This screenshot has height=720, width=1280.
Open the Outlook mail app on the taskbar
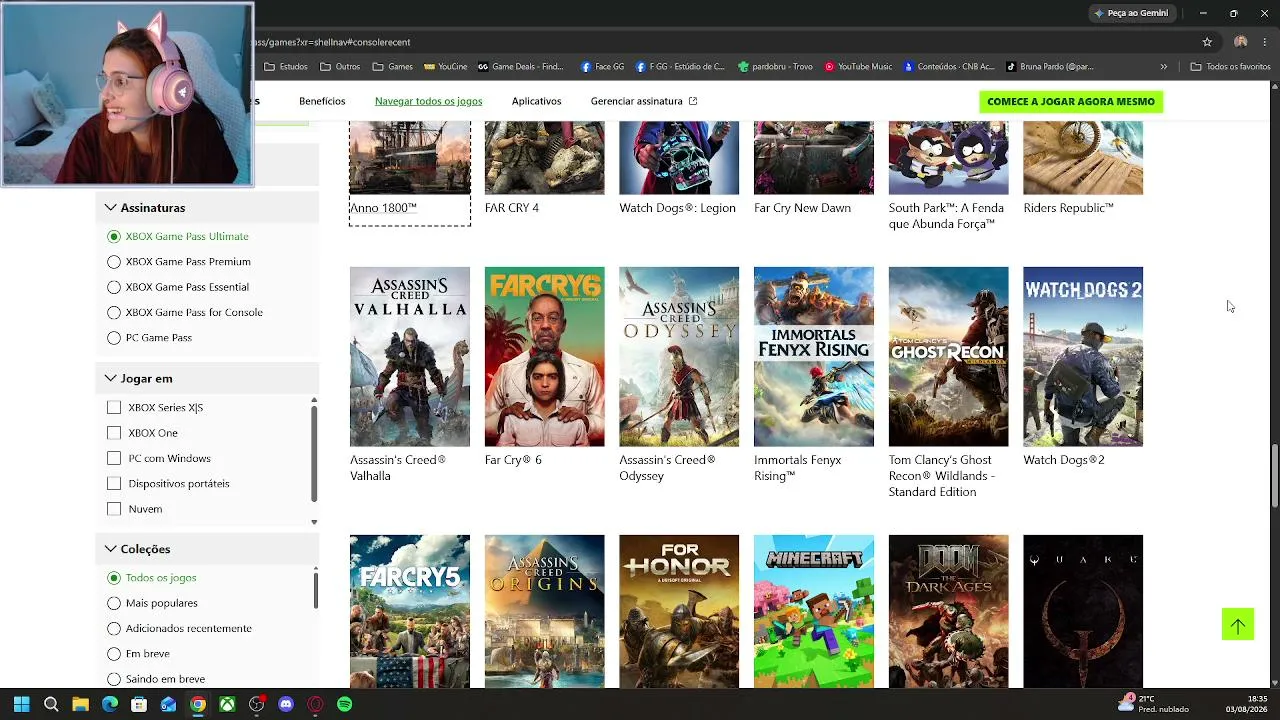tap(168, 704)
